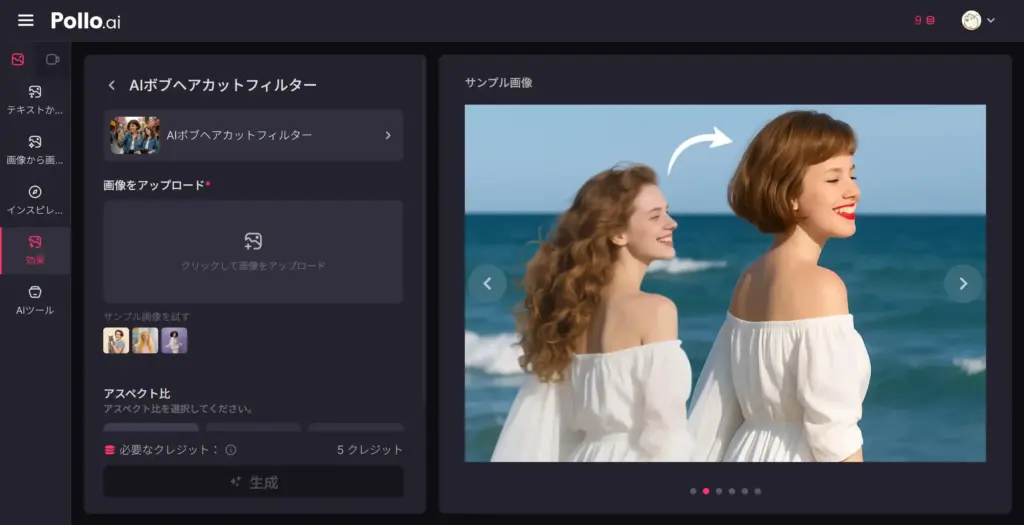The height and width of the screenshot is (525, 1024).
Task: Jump to the third carousel dot
Action: point(719,491)
